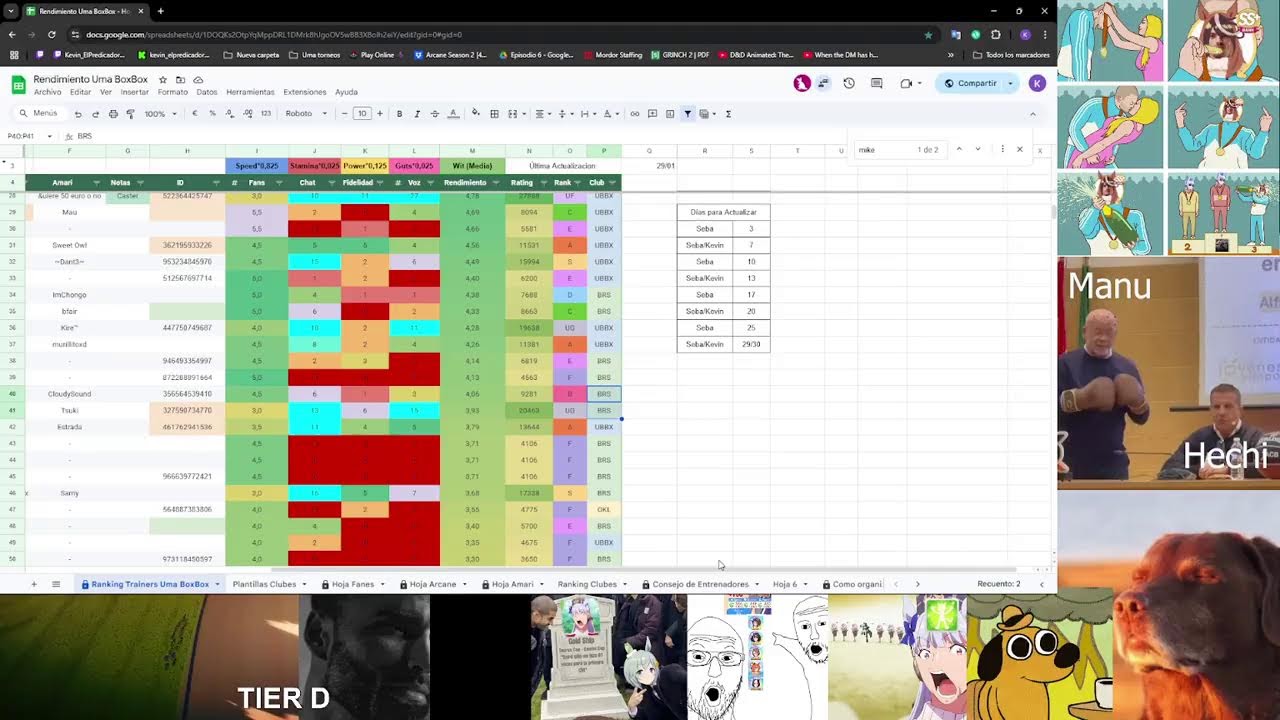This screenshot has width=1280, height=720.
Task: Open the Google account avatar
Action: click(1037, 83)
